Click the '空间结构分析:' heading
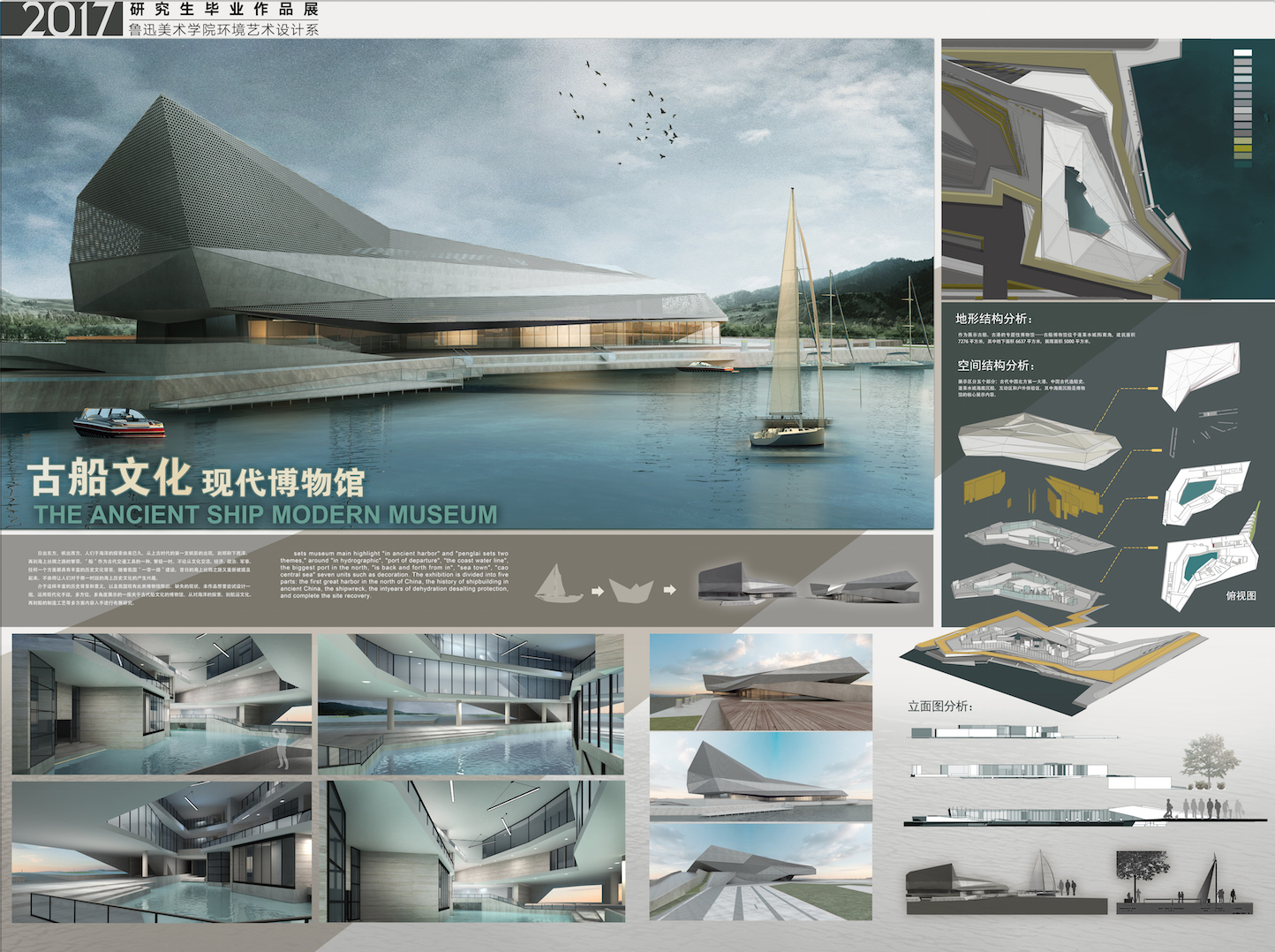The height and width of the screenshot is (952, 1275). pyautogui.click(x=995, y=365)
